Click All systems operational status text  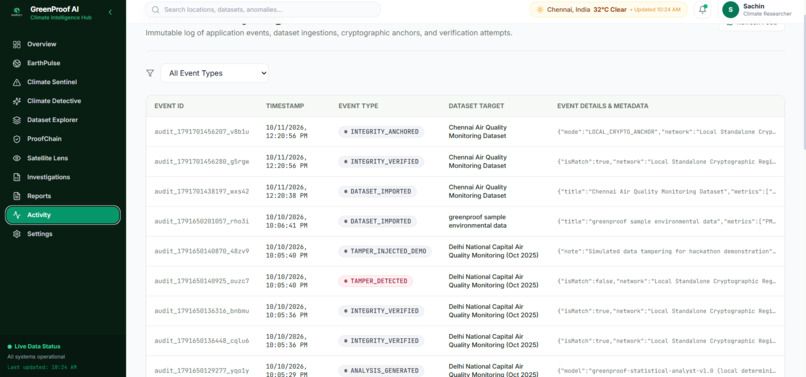[36, 357]
